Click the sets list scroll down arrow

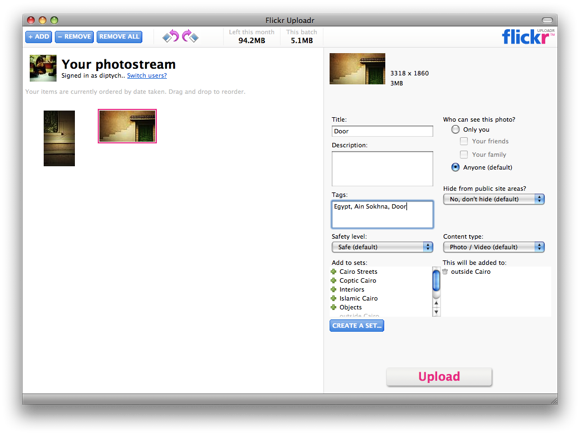pyautogui.click(x=436, y=312)
